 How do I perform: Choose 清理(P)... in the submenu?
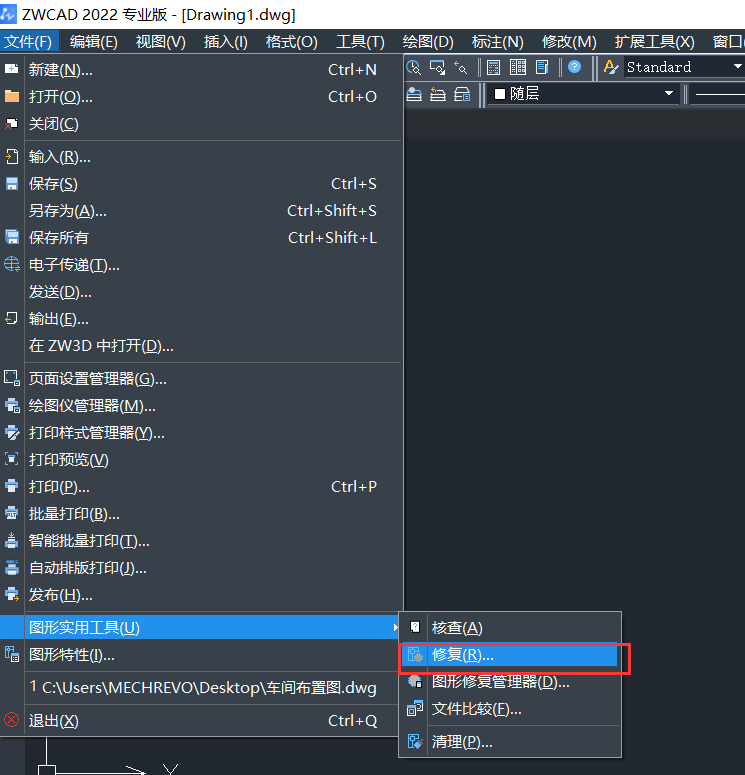pos(509,741)
